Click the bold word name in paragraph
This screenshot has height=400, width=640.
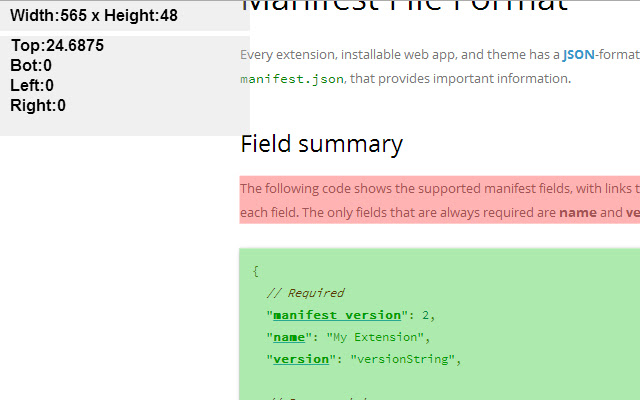tap(578, 212)
